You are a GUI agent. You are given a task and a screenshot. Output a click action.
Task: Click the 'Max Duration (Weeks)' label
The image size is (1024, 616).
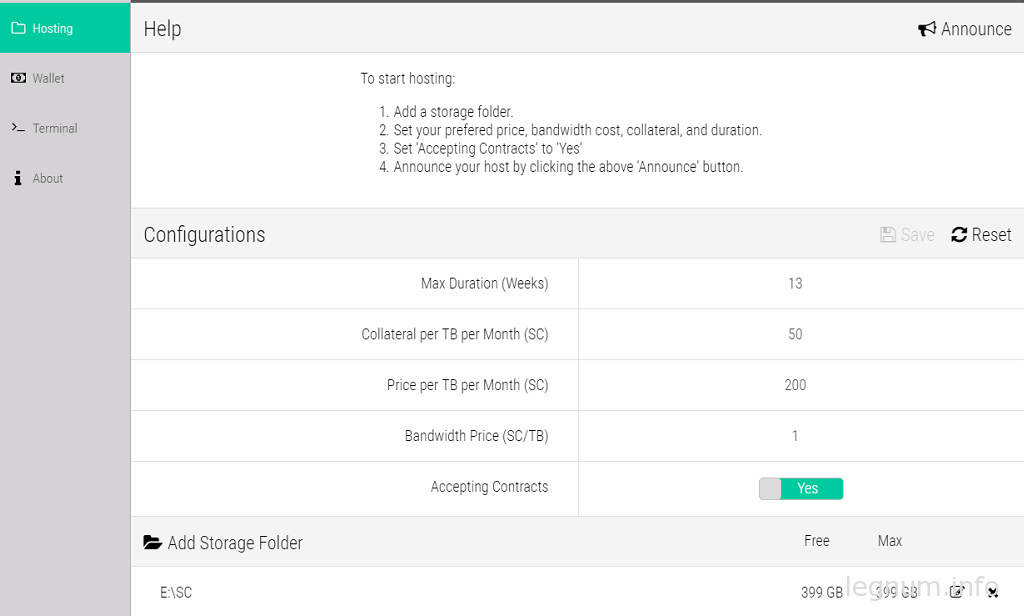click(485, 284)
